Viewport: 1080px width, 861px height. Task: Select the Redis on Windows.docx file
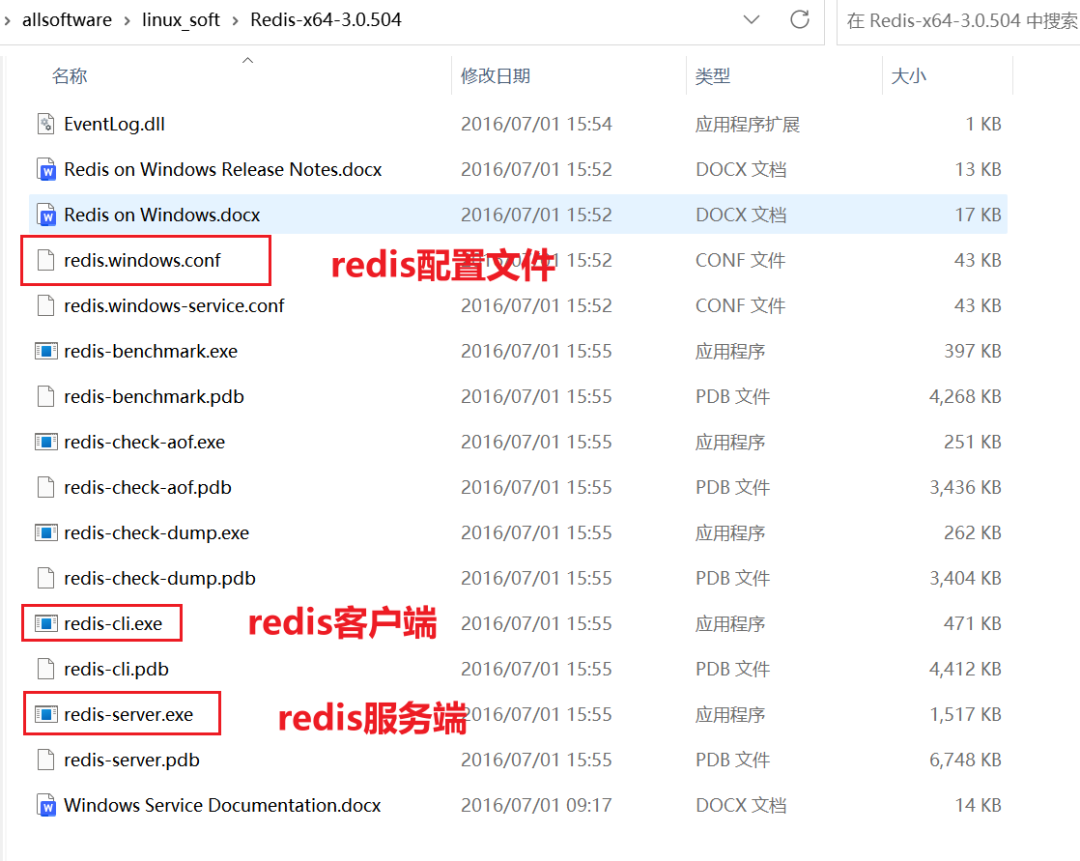point(518,215)
